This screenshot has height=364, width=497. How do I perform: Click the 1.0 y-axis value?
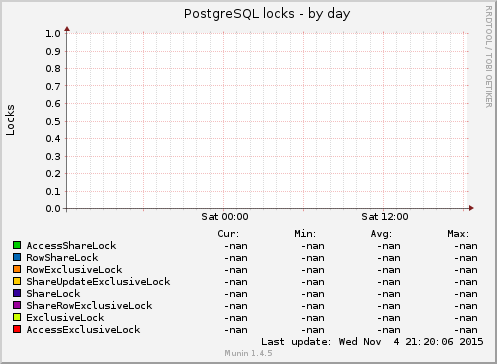tap(53, 33)
